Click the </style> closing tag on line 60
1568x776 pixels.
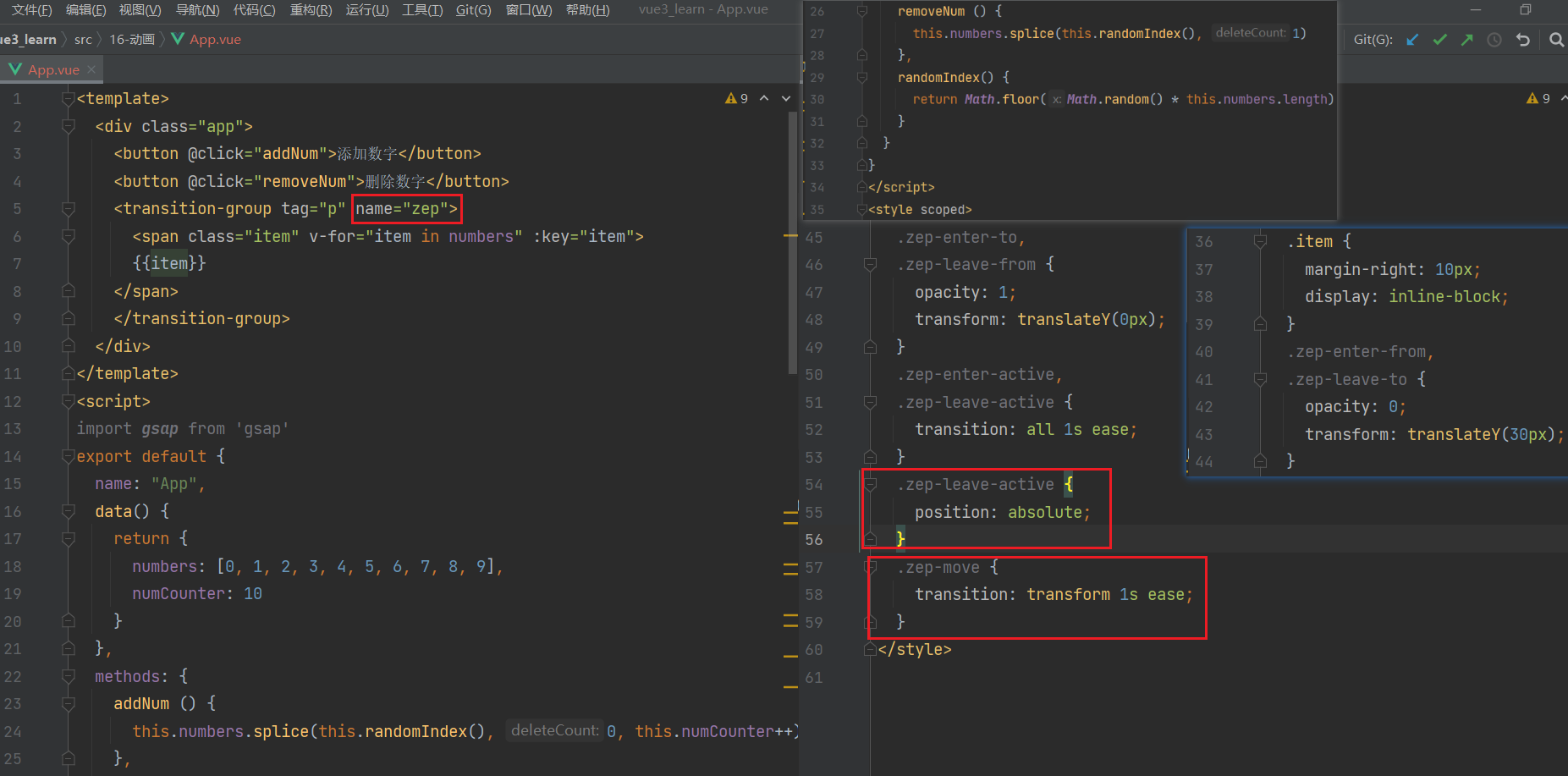pos(915,649)
